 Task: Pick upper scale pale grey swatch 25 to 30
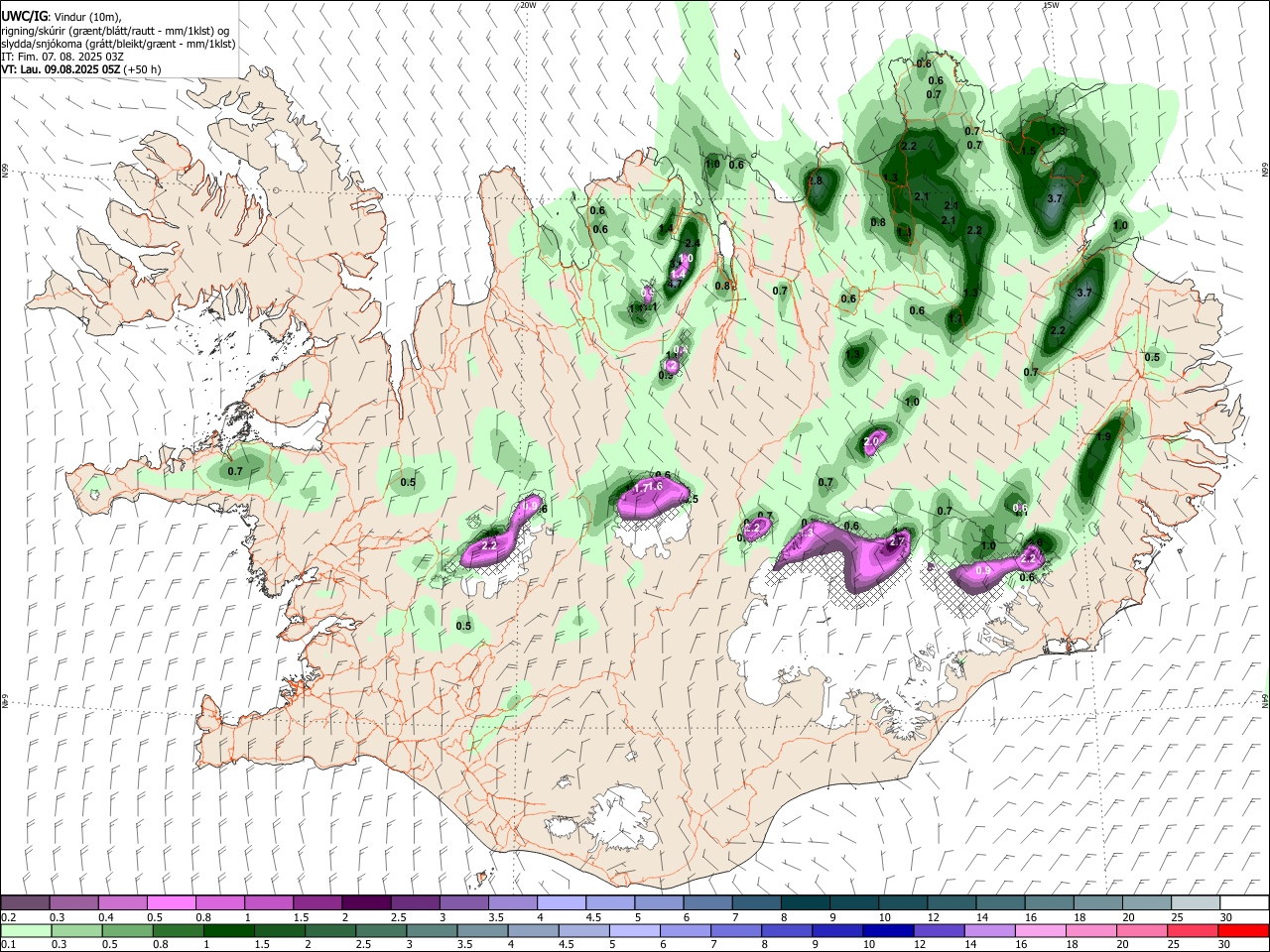tap(1197, 903)
